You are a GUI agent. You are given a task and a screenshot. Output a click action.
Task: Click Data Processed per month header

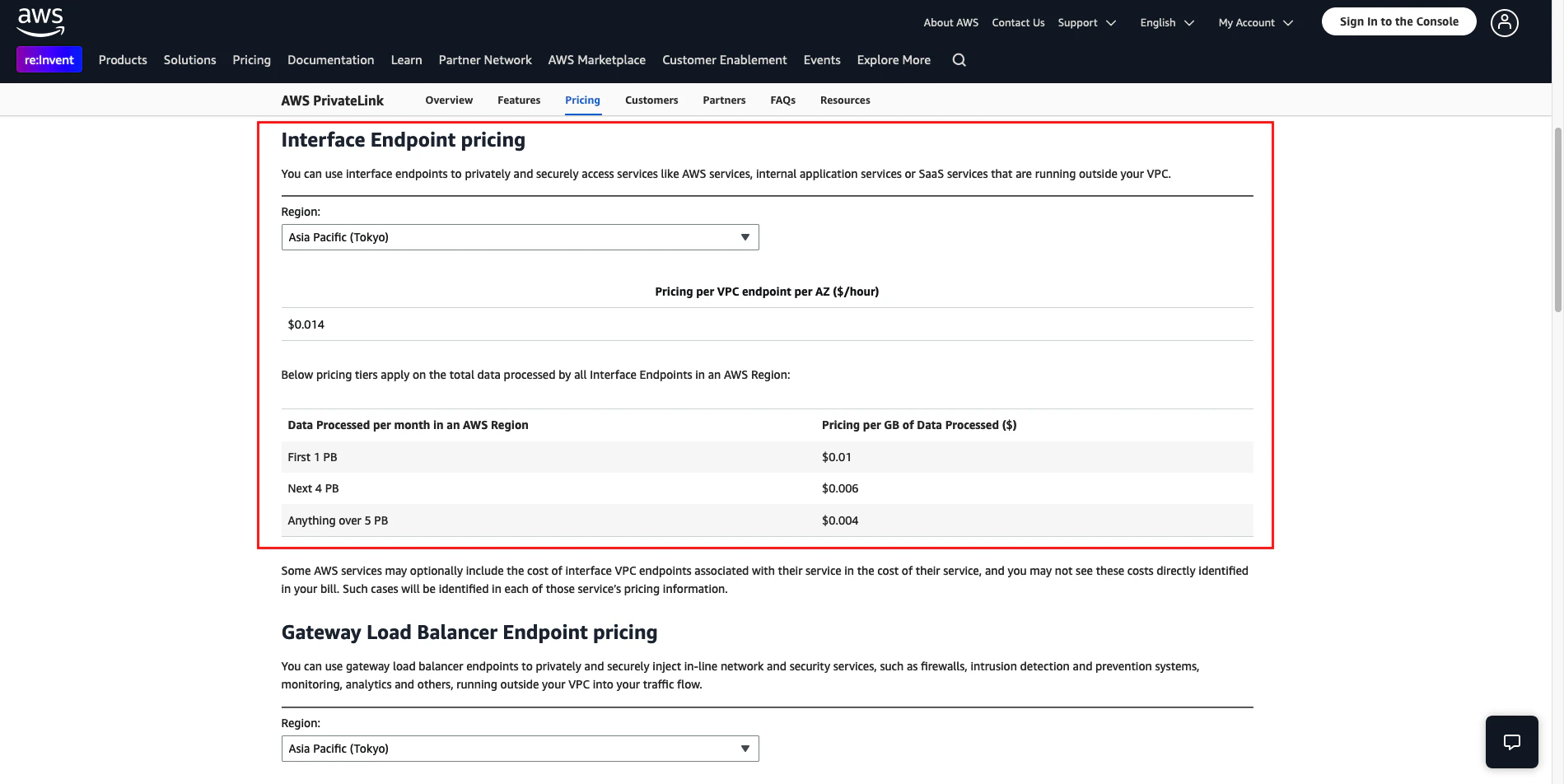[x=408, y=425]
